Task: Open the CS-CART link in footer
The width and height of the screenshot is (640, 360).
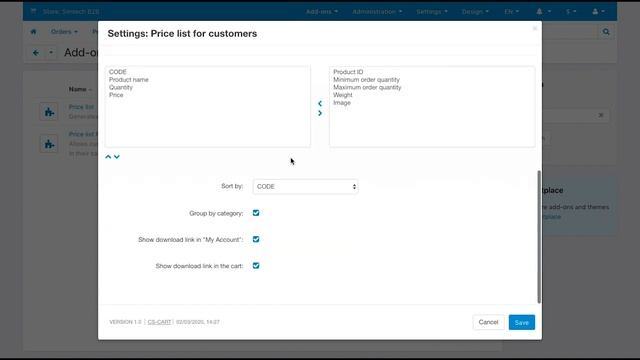Action: coord(159,322)
